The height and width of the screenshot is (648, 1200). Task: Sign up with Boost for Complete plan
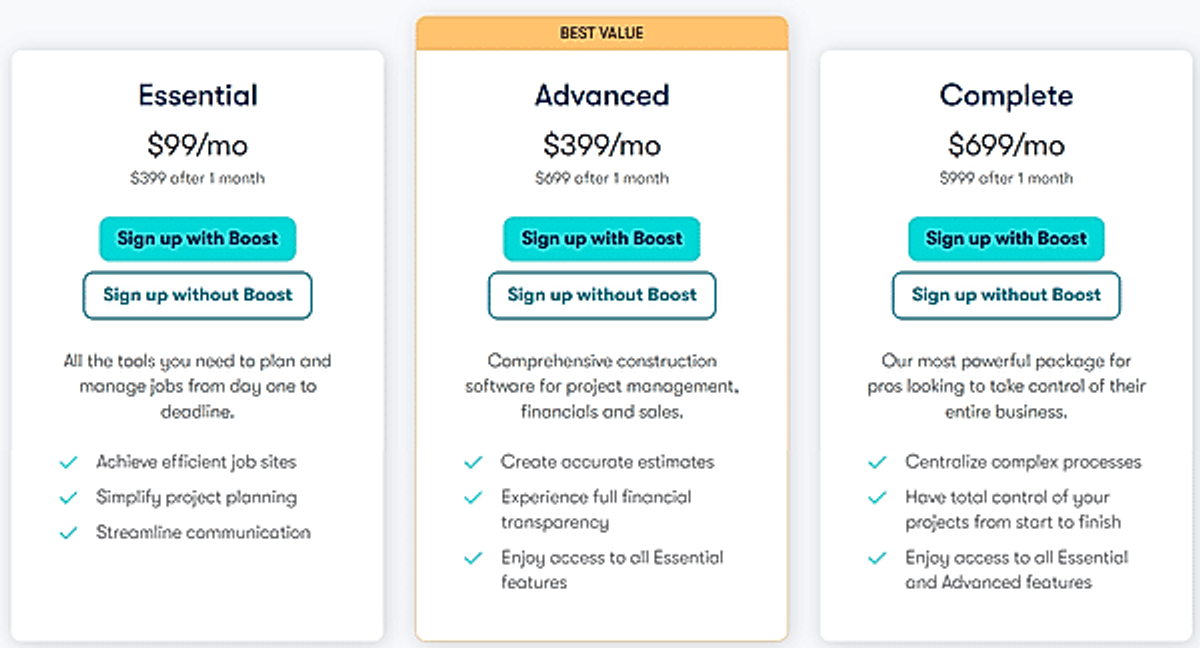tap(1006, 239)
